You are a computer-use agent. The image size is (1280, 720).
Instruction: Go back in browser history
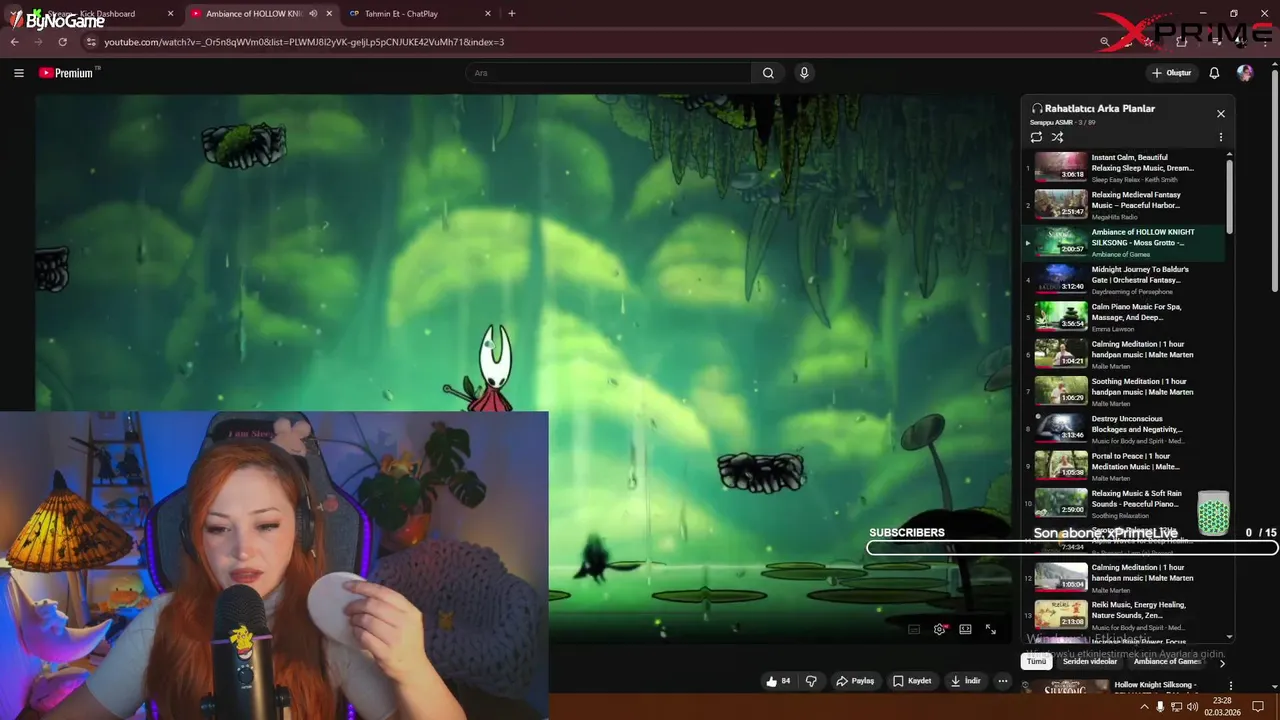click(14, 42)
